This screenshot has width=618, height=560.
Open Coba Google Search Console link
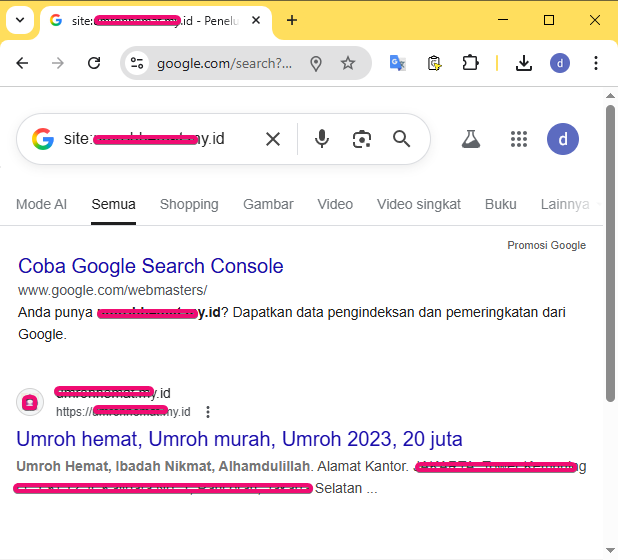151,266
